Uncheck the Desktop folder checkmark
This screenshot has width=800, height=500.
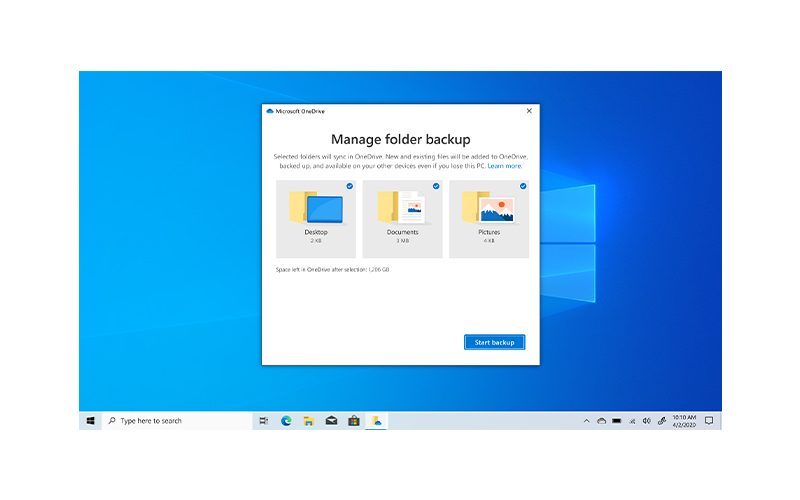tap(349, 186)
